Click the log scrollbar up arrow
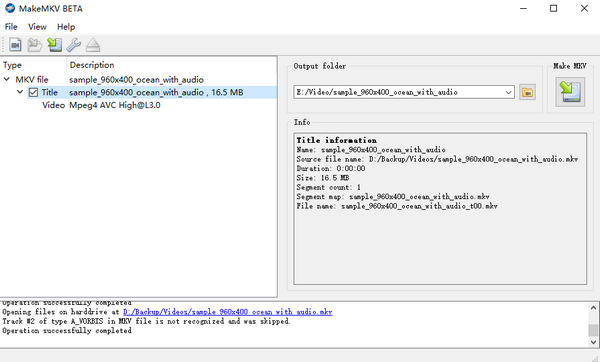The image size is (600, 362). 593,308
